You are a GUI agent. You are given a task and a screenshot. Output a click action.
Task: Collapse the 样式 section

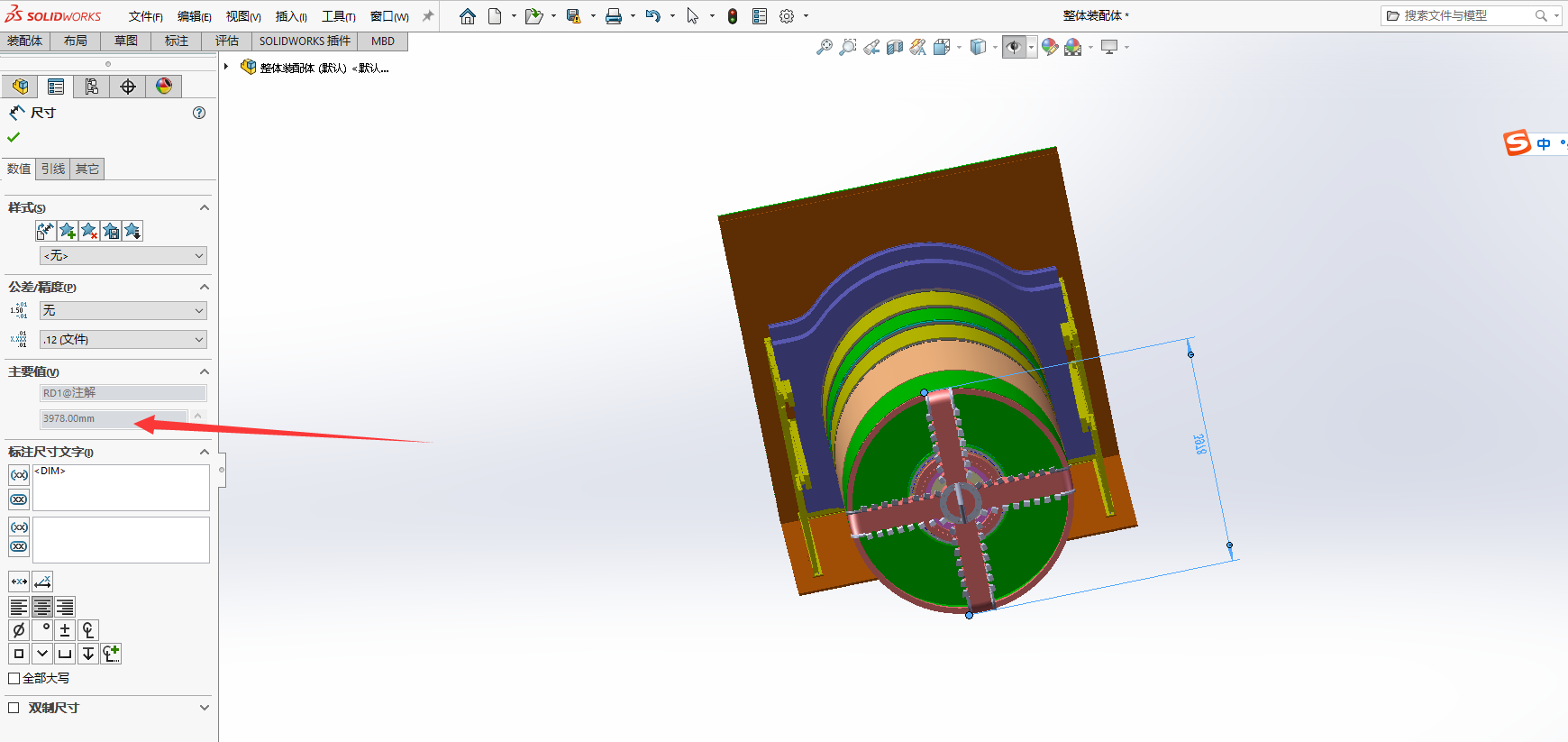205,207
